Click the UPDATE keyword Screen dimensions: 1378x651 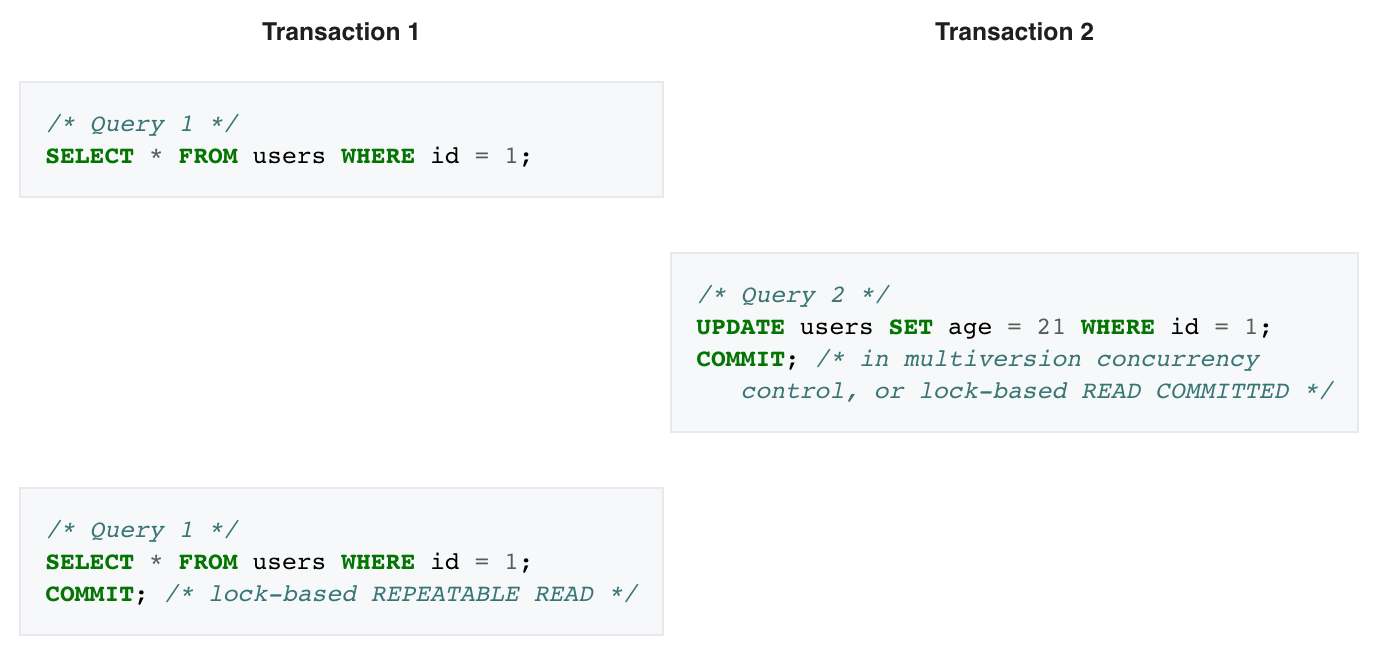[740, 327]
